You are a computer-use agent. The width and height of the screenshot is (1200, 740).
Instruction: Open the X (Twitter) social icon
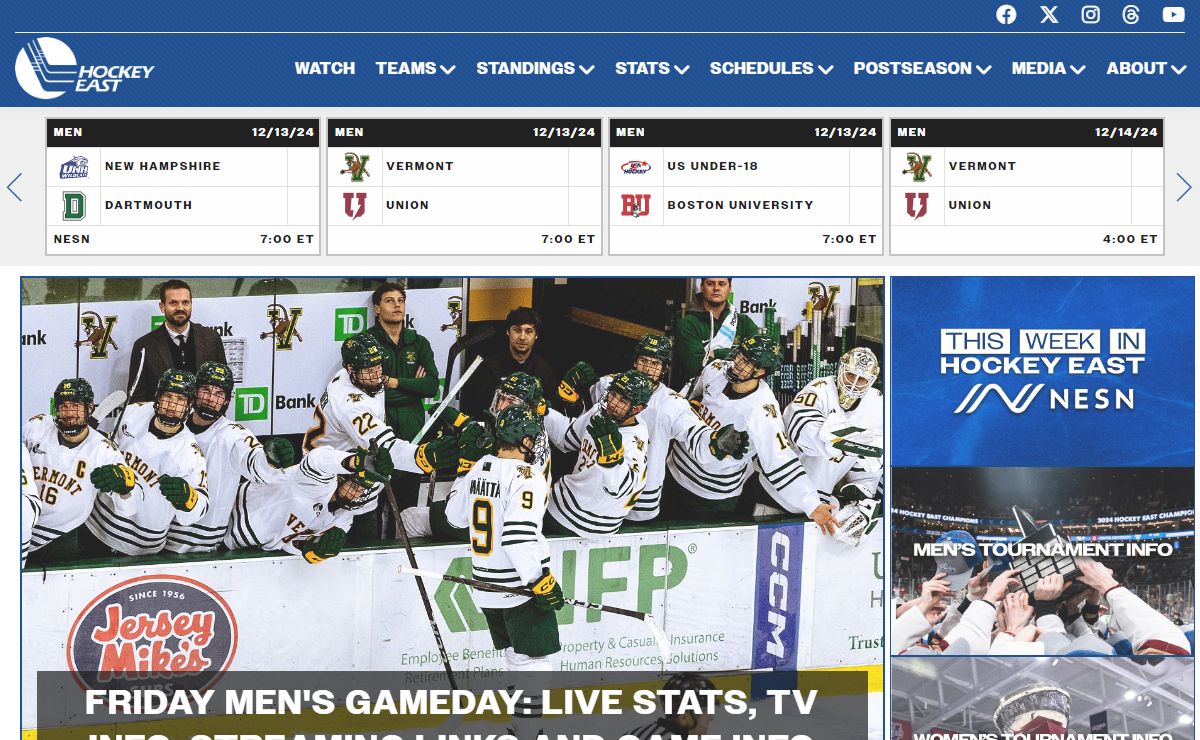(1049, 14)
